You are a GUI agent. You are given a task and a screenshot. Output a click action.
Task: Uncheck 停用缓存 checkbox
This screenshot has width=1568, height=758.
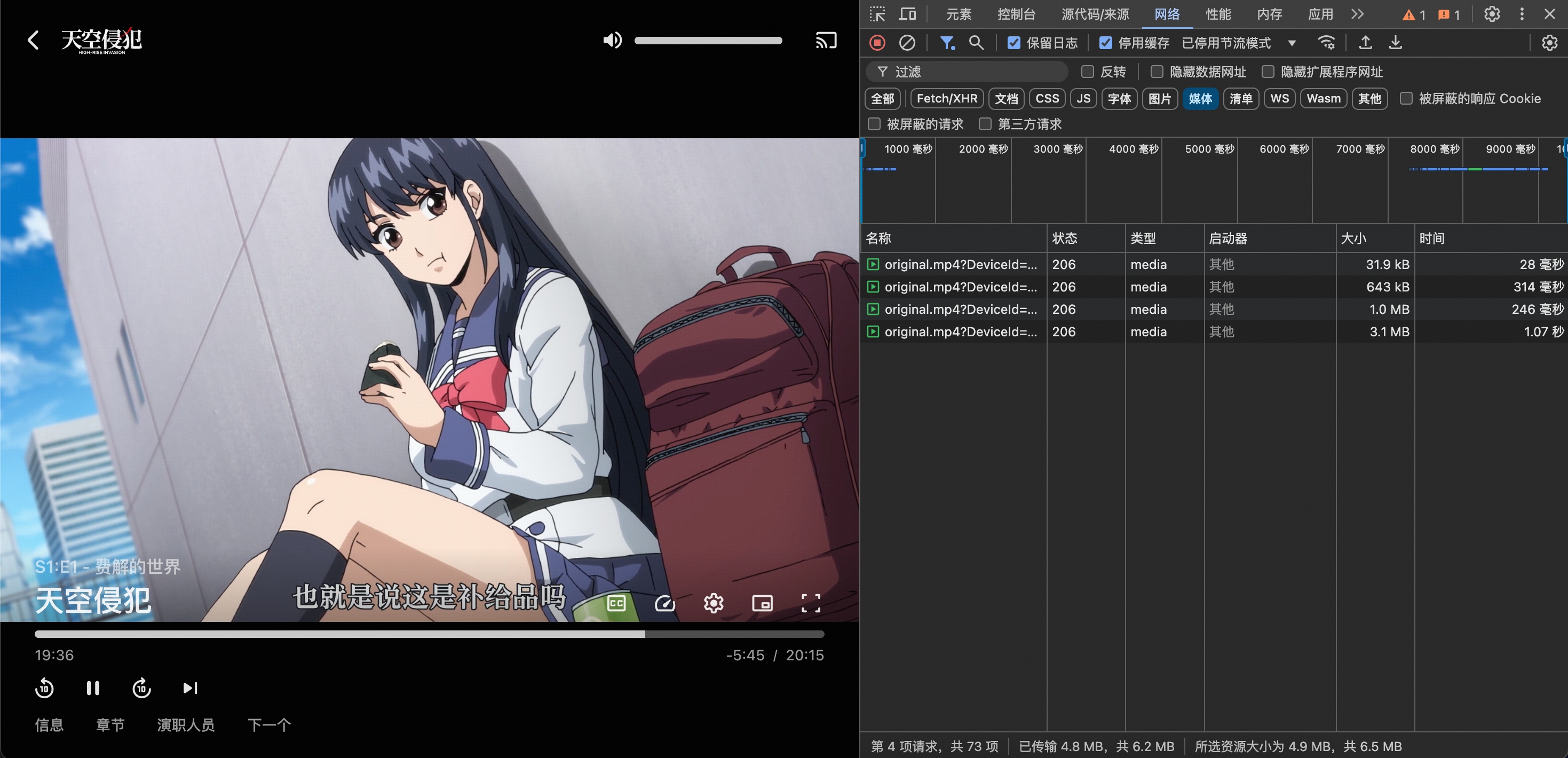pyautogui.click(x=1105, y=43)
